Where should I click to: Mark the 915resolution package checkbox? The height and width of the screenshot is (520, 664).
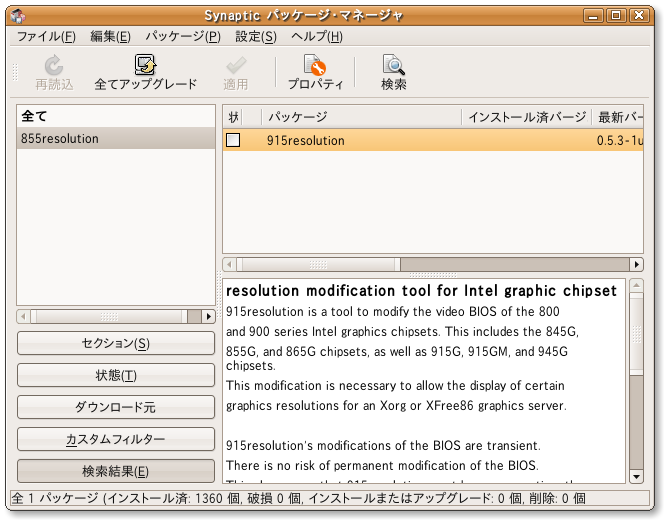[x=233, y=140]
